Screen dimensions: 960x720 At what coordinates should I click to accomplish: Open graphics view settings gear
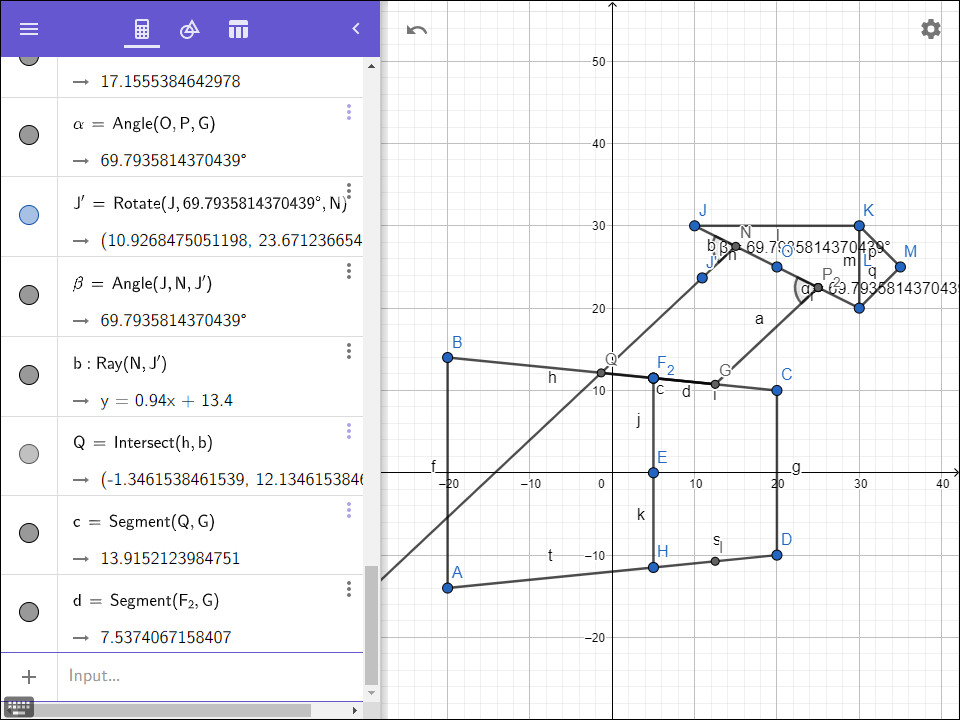[931, 29]
